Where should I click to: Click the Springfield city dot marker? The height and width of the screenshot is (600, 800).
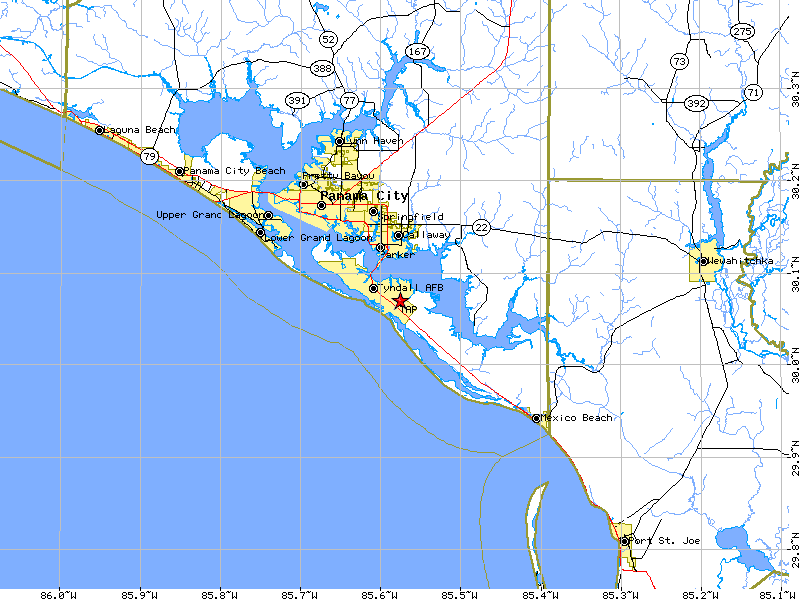coord(373,211)
